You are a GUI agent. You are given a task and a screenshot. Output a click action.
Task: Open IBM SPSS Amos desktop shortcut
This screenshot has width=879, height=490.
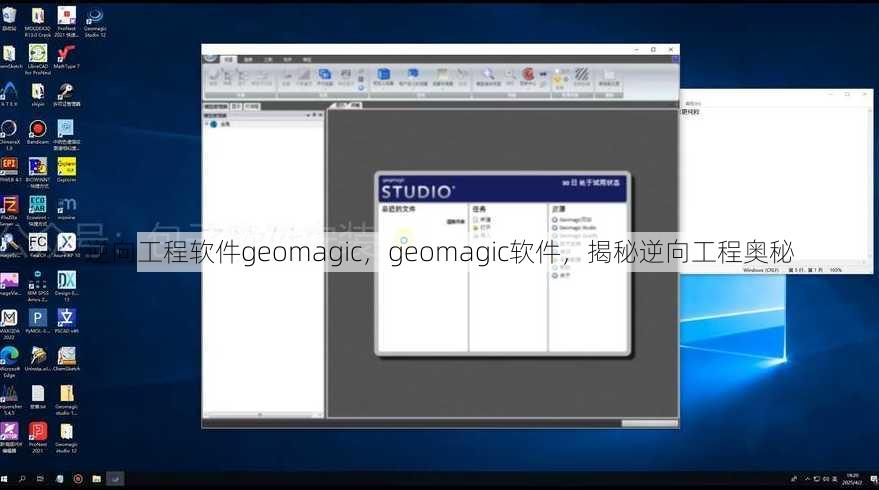(38, 286)
